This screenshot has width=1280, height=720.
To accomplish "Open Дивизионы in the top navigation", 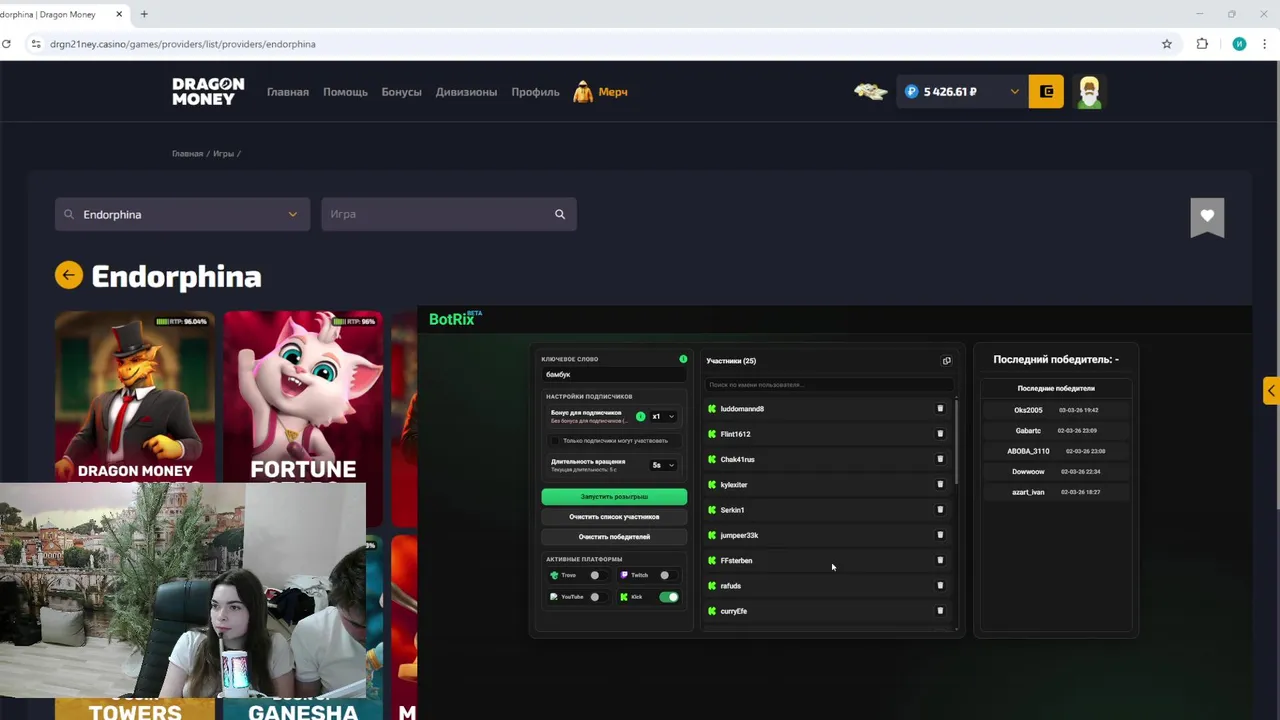I will (466, 92).
